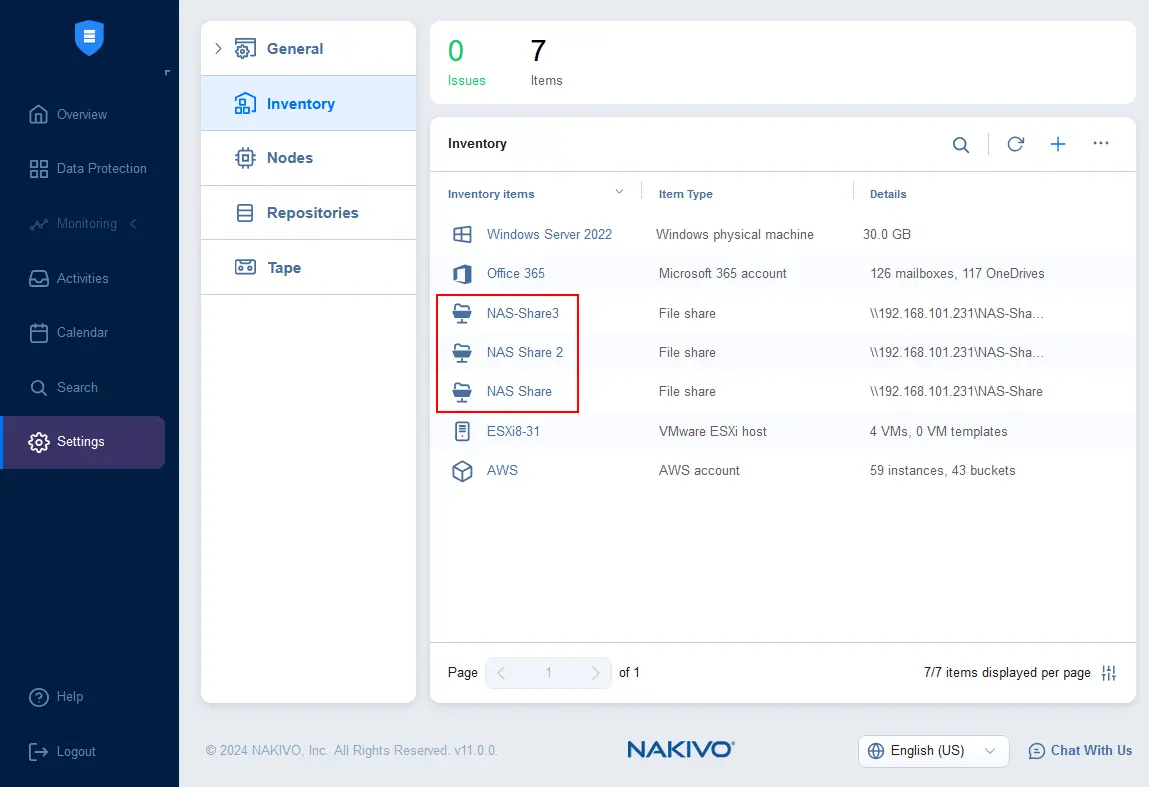Click the AWS cube icon
Screen dimensions: 1149x787
click(x=462, y=470)
